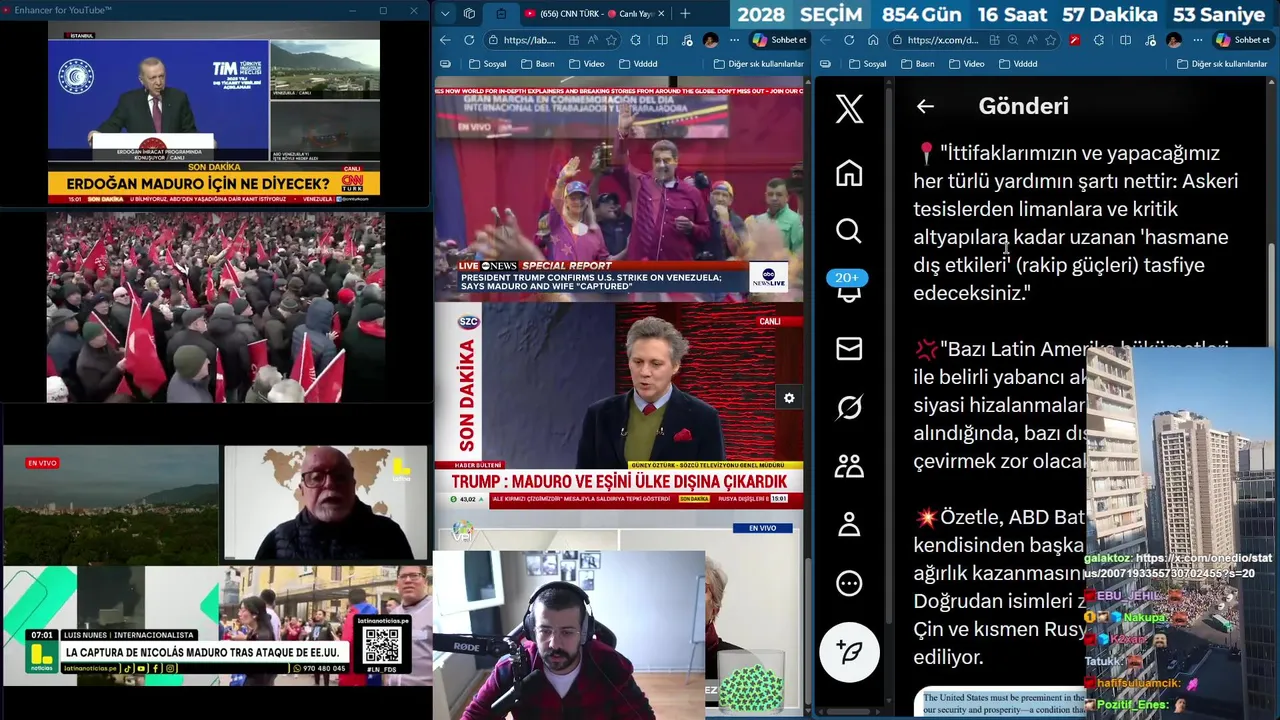The width and height of the screenshot is (1280, 720).
Task: Open Profile icon in X sidebar
Action: [849, 524]
